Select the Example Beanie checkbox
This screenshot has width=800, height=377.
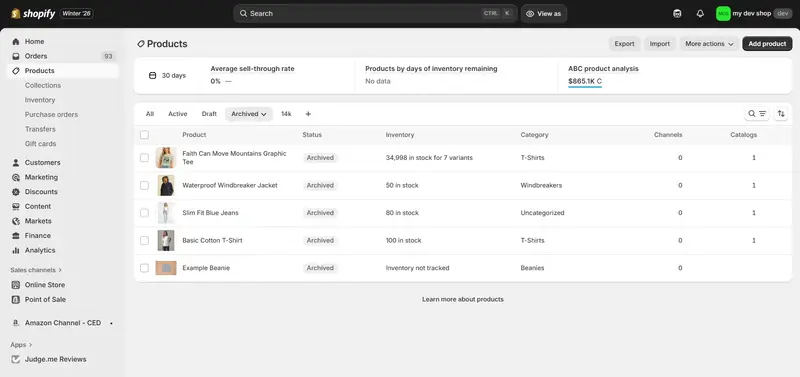pos(144,268)
